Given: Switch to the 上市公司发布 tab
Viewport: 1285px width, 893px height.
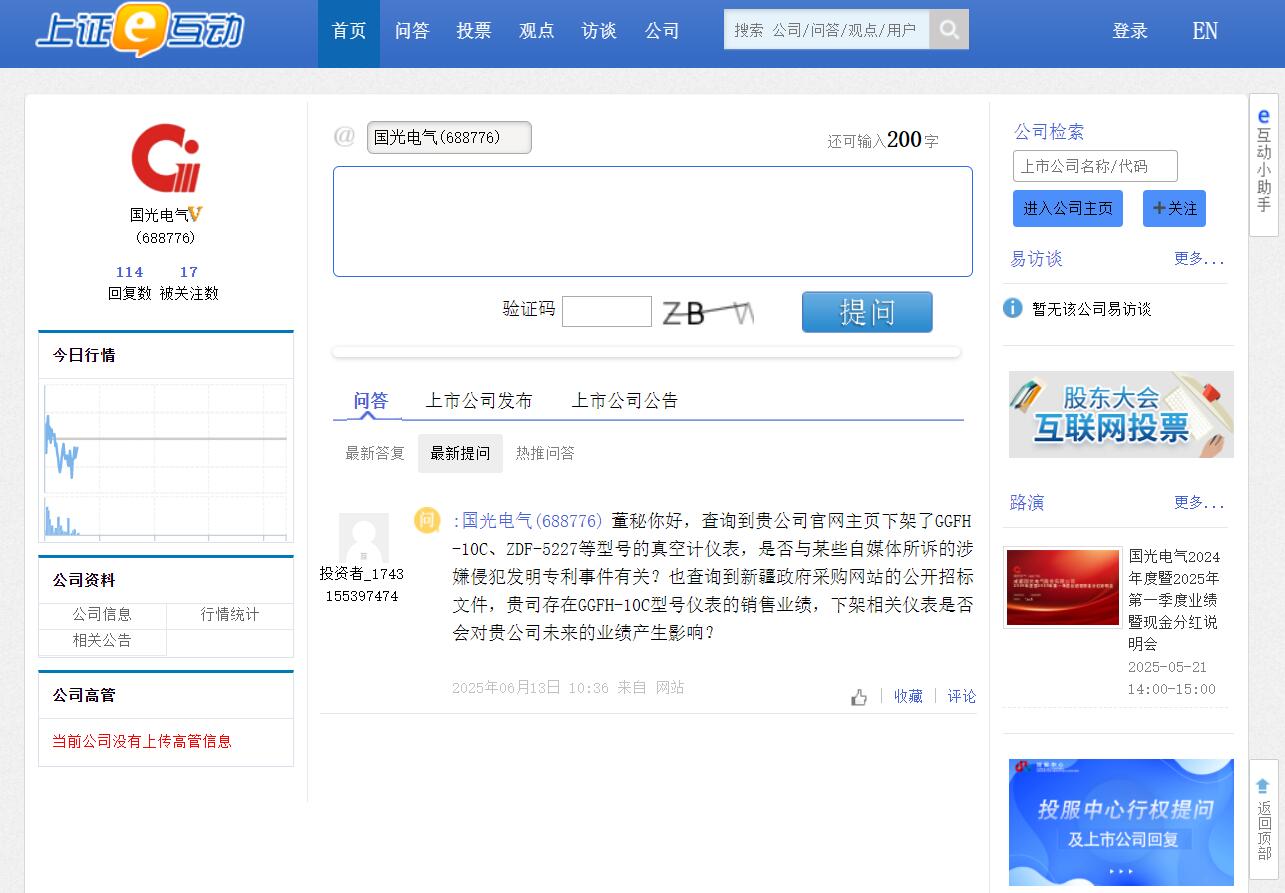Looking at the screenshot, I should coord(479,401).
